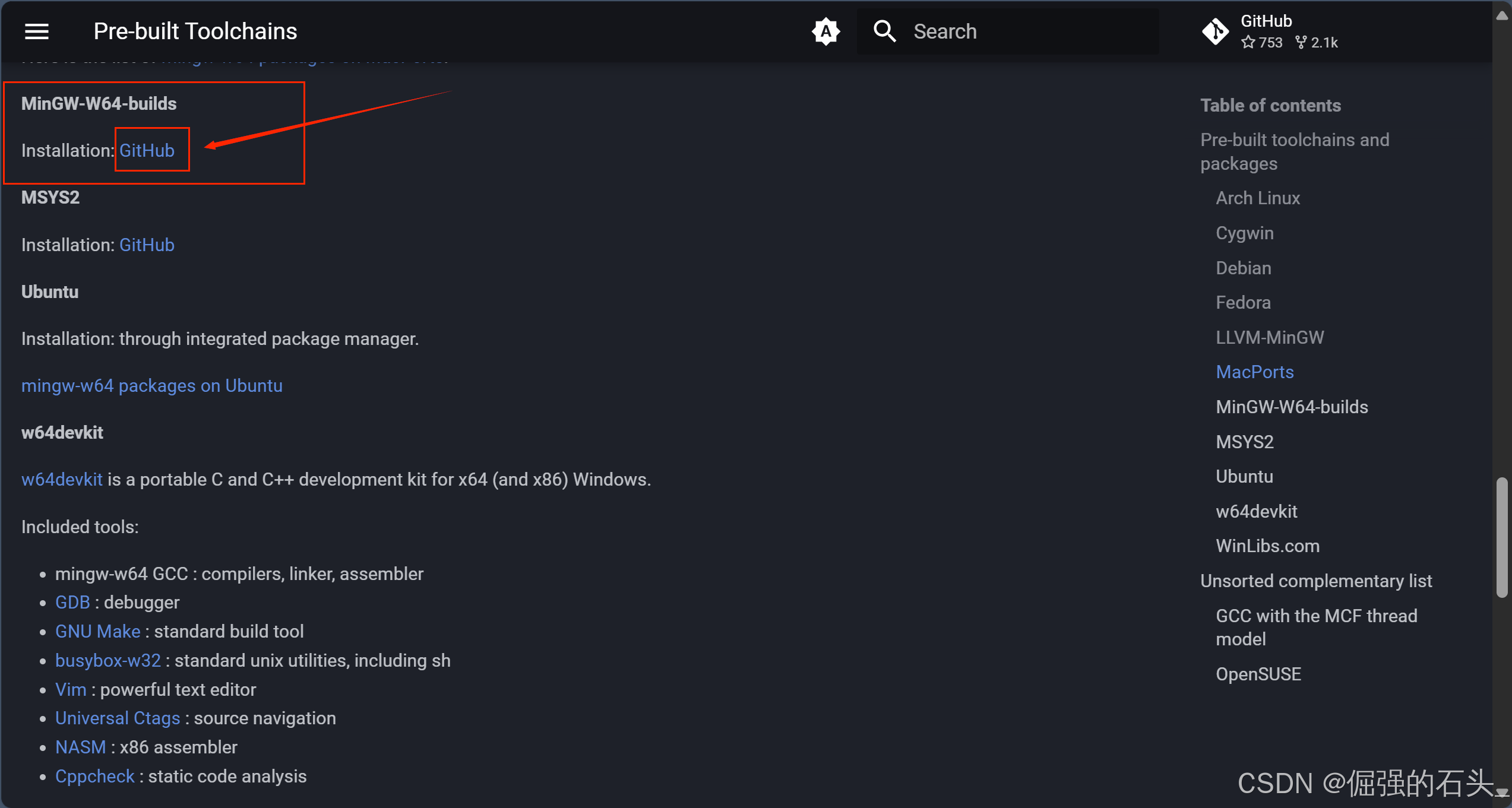Viewport: 1512px width, 808px height.
Task: Go to WinLibs.com section in contents
Action: coord(1267,546)
